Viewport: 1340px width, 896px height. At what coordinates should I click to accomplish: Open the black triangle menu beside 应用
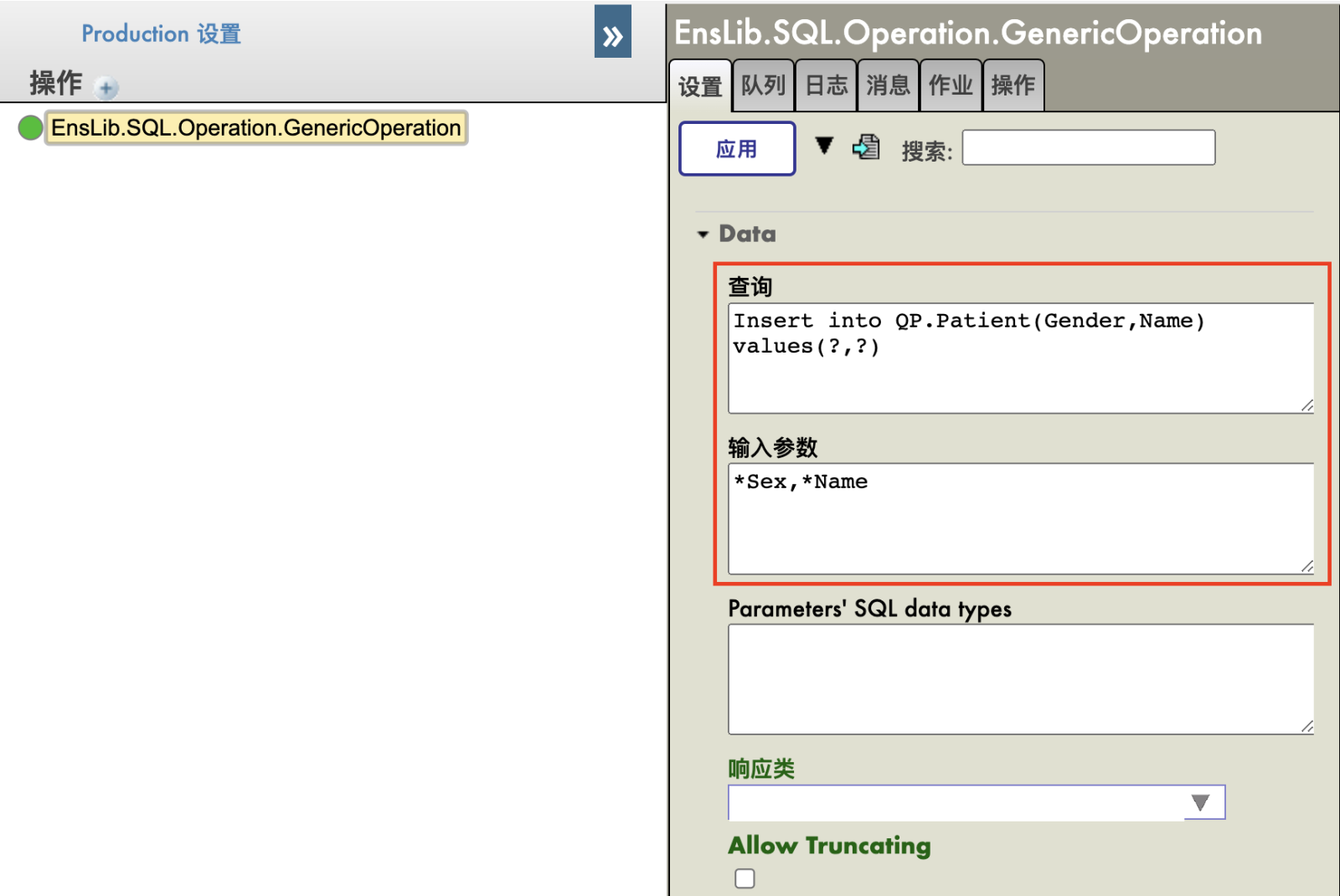824,146
